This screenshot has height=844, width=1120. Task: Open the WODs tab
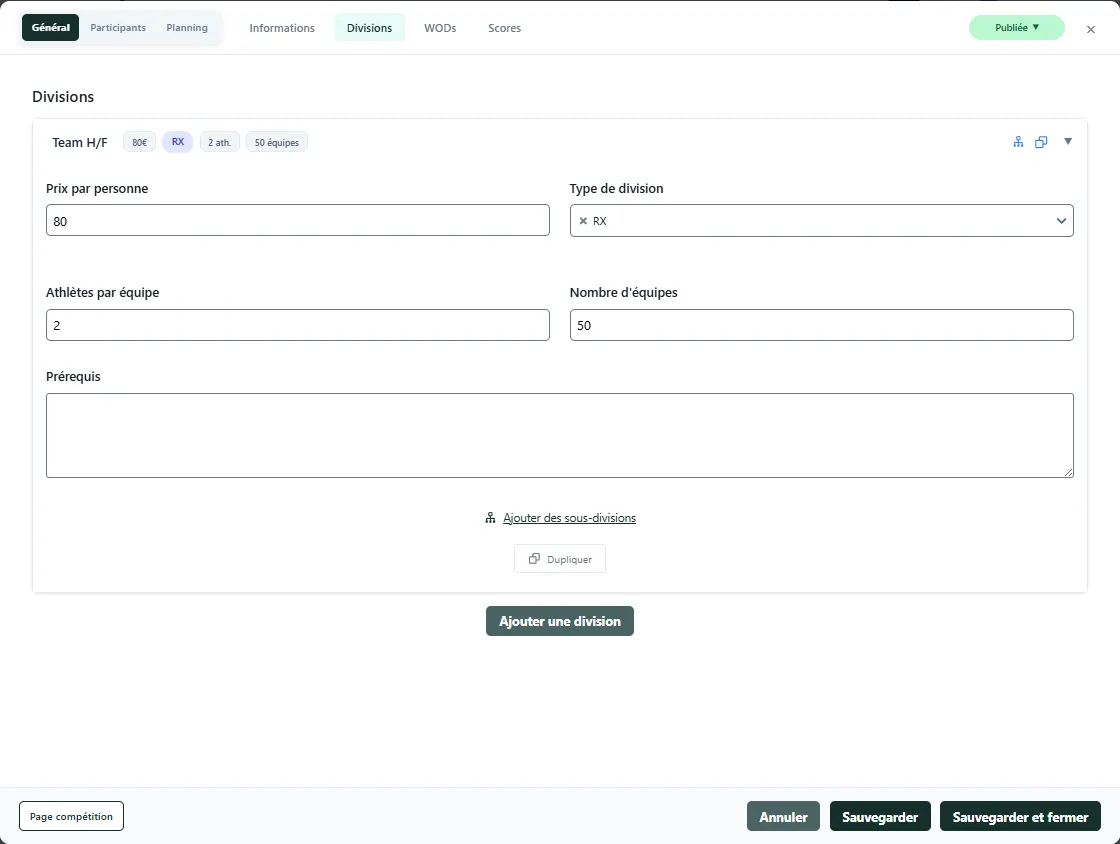pos(440,28)
